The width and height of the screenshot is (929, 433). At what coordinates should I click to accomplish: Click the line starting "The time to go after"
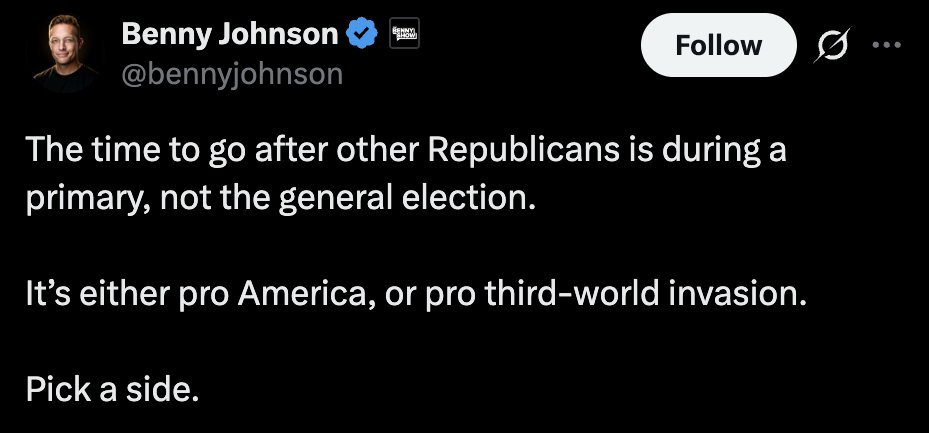click(x=406, y=150)
